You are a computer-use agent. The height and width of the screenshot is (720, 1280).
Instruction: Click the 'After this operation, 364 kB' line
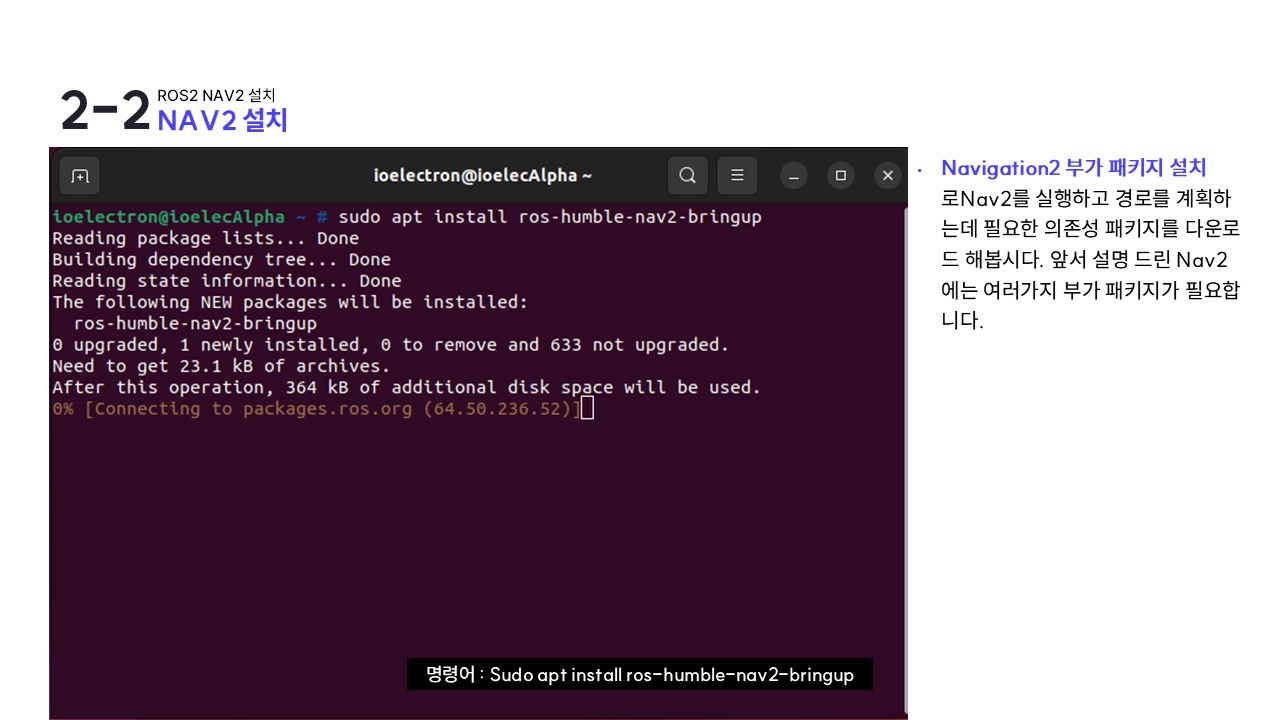[406, 387]
